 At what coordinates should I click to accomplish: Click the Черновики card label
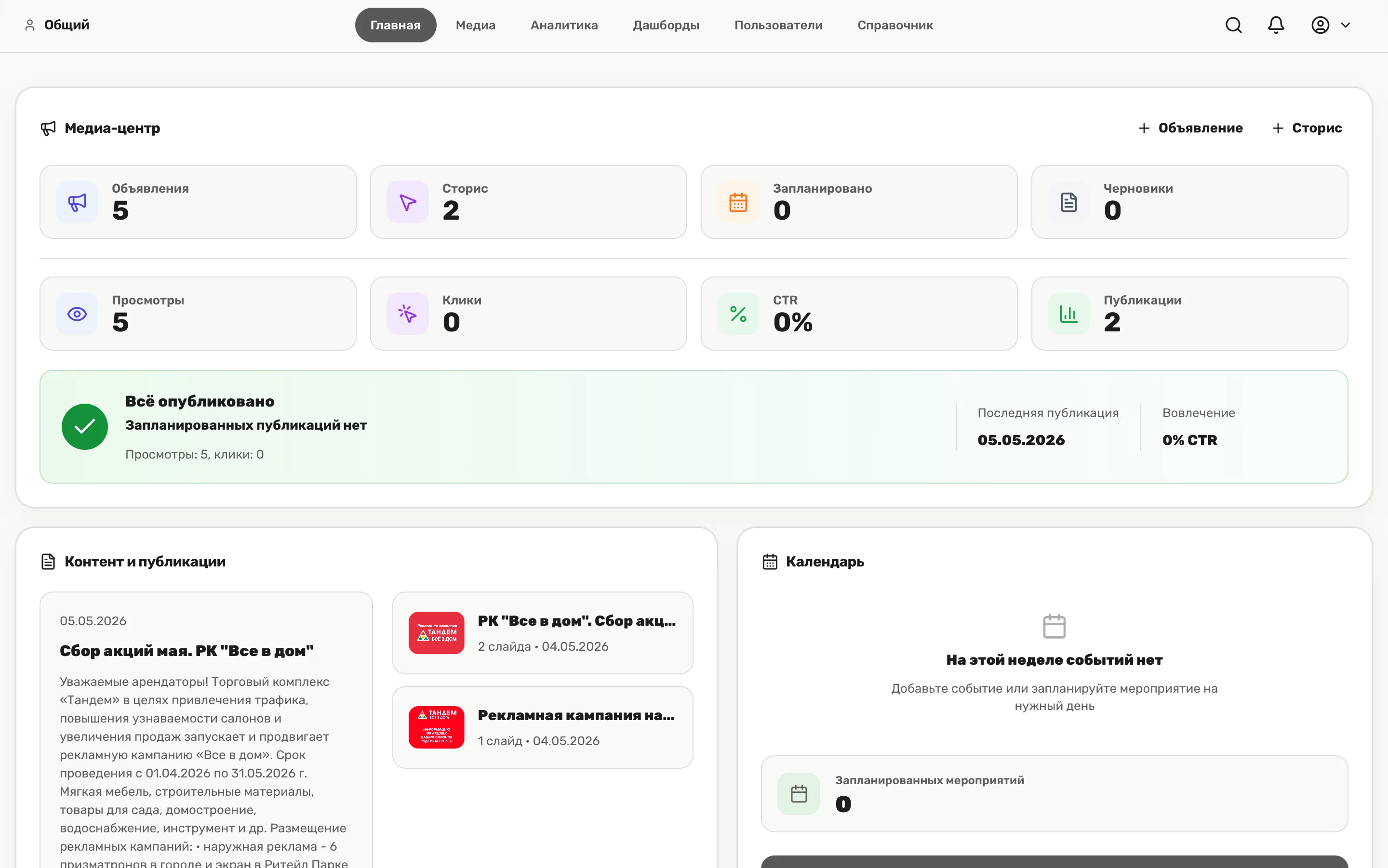1138,188
